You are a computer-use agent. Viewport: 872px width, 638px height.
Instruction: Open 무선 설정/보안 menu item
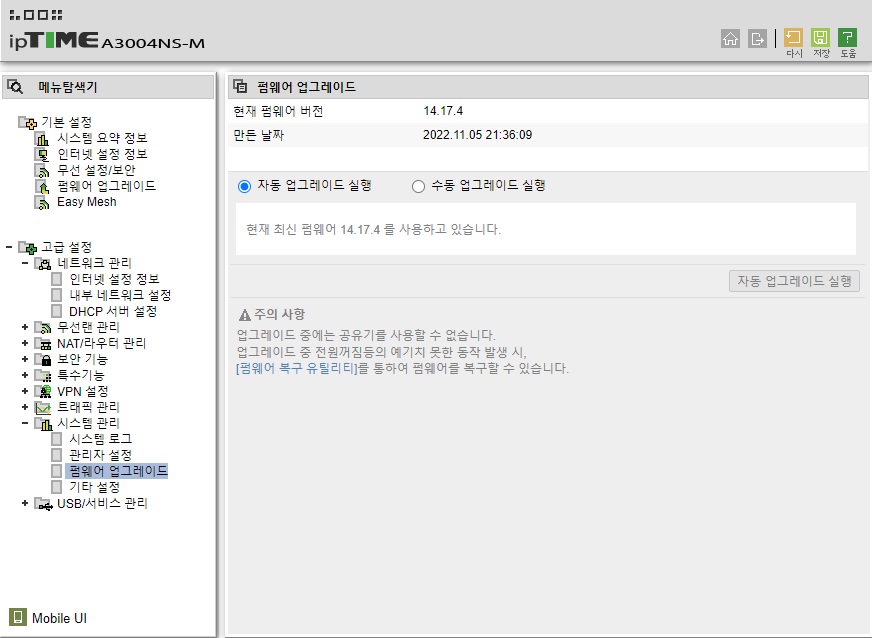[x=96, y=170]
